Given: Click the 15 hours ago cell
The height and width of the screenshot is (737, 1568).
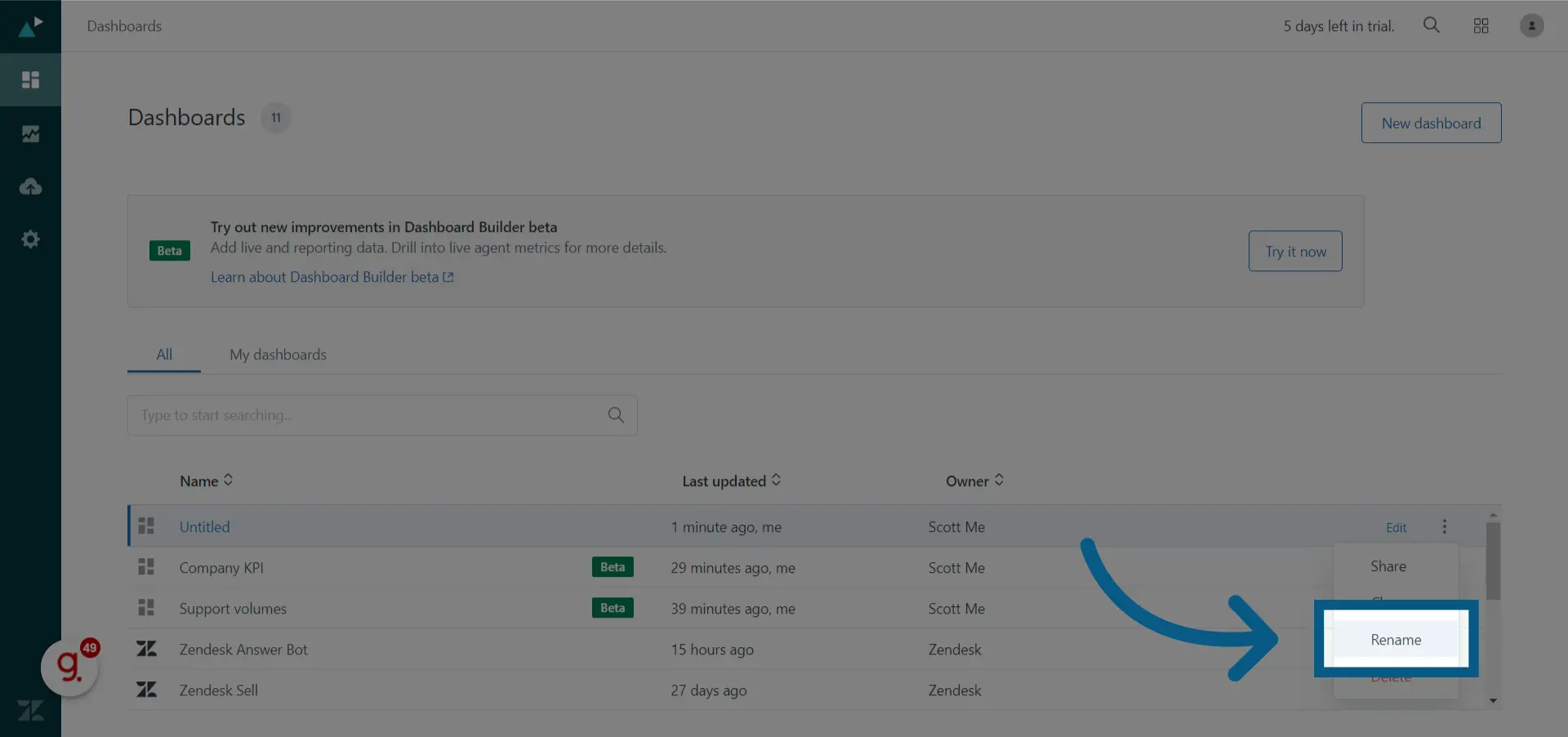Looking at the screenshot, I should [x=712, y=650].
